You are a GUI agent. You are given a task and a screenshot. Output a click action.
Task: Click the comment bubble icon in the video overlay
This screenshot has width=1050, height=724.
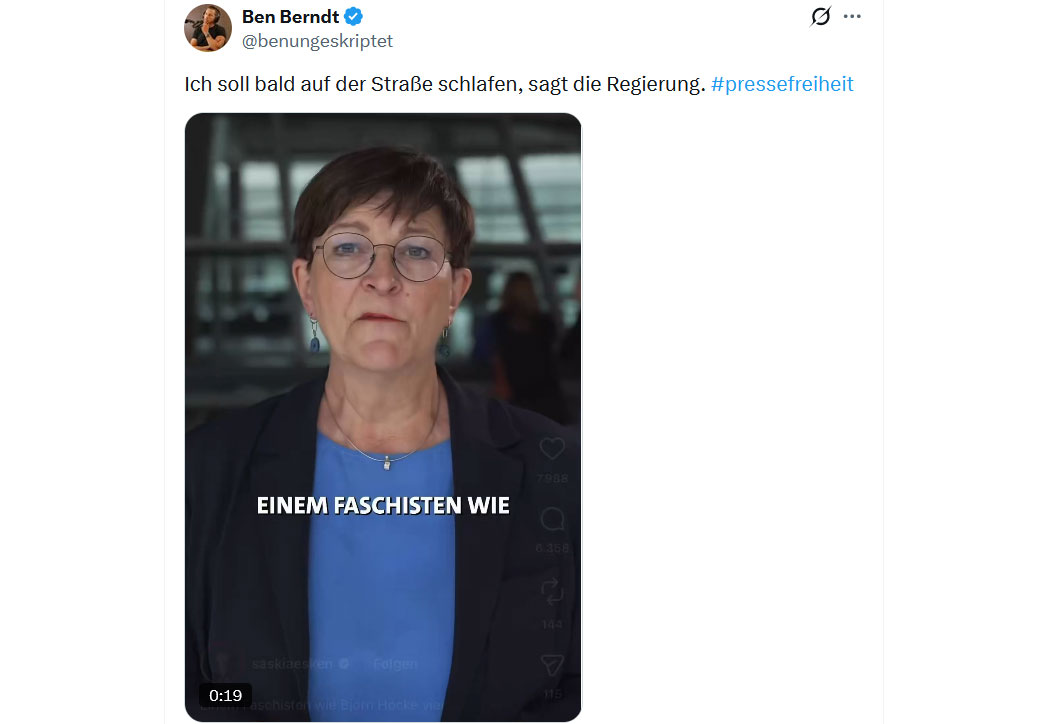[552, 519]
